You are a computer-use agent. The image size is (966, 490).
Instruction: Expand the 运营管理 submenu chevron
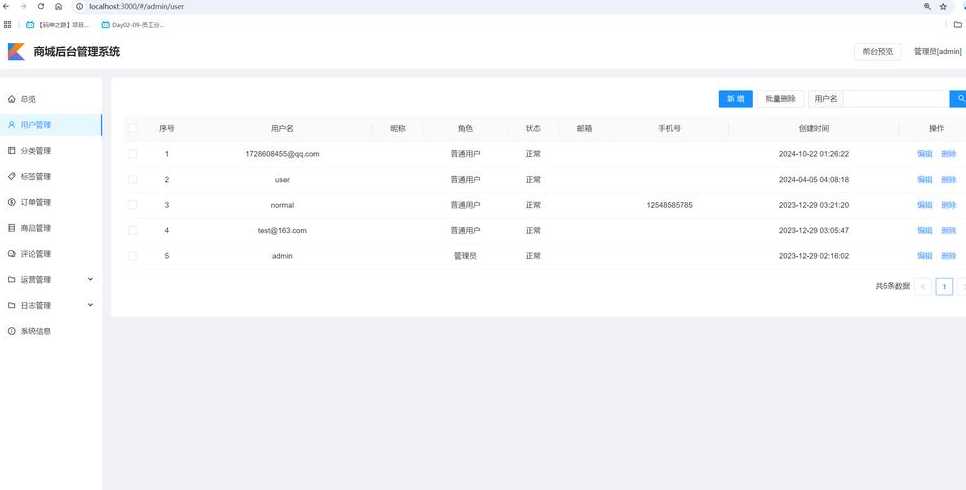coord(91,279)
